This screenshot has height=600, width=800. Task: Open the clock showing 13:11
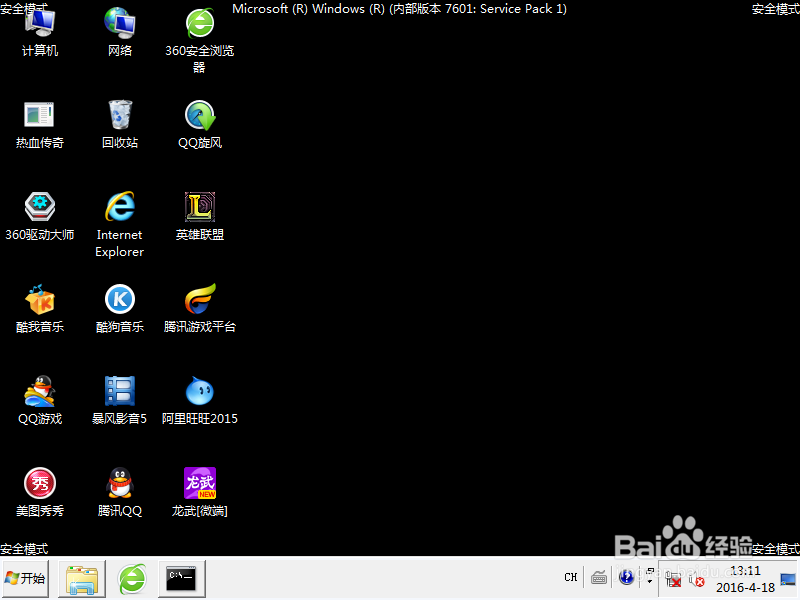pos(745,579)
